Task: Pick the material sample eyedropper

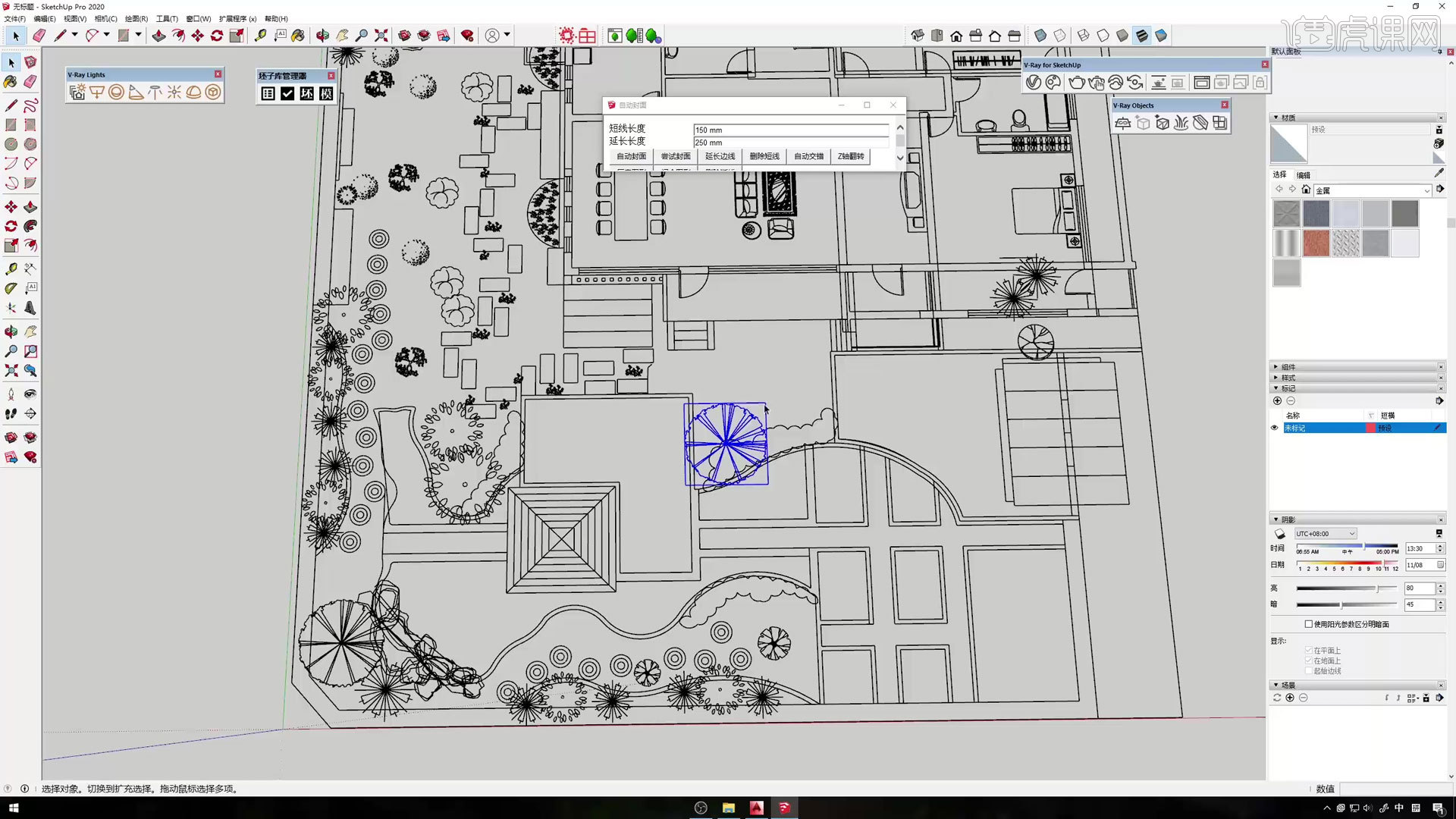Action: pos(1439,173)
